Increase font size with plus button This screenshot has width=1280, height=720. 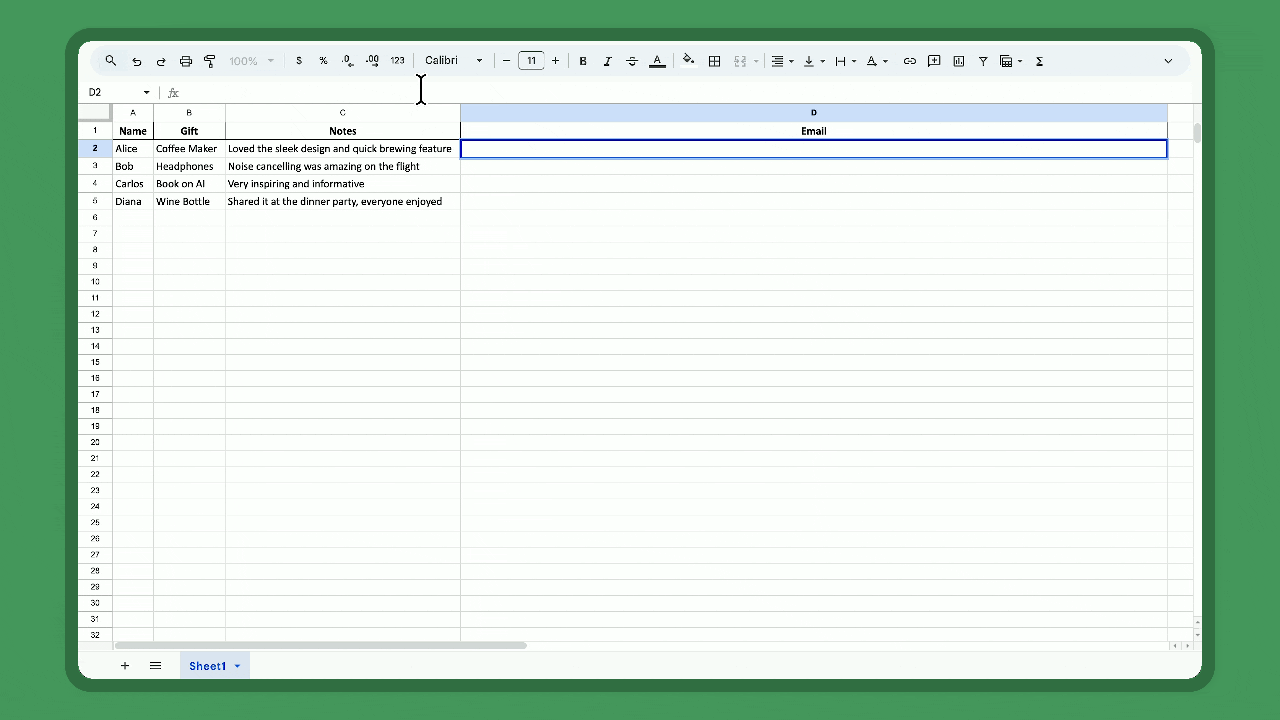556,61
